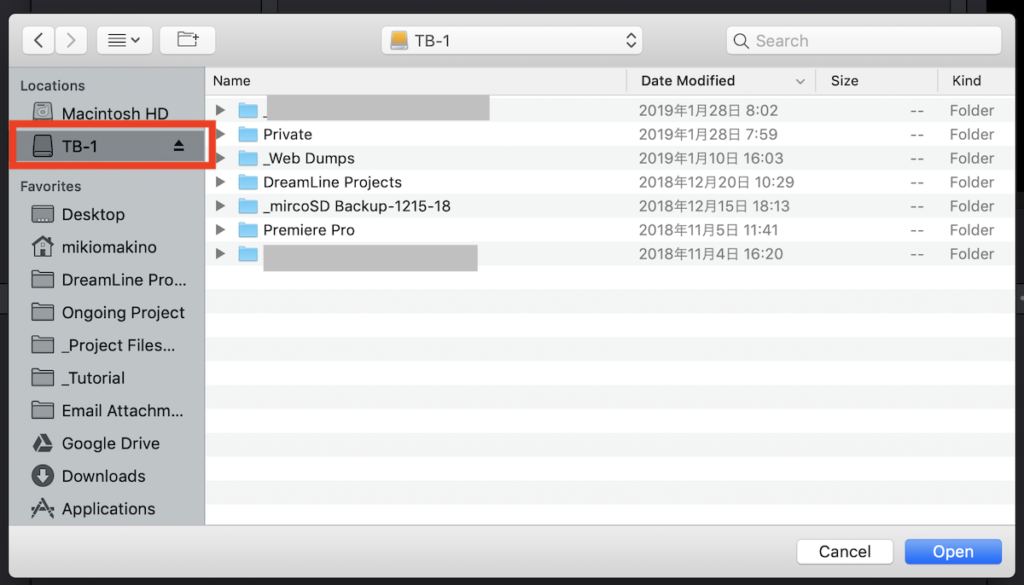
Task: Create a new folder with toolbar icon
Action: tap(187, 40)
